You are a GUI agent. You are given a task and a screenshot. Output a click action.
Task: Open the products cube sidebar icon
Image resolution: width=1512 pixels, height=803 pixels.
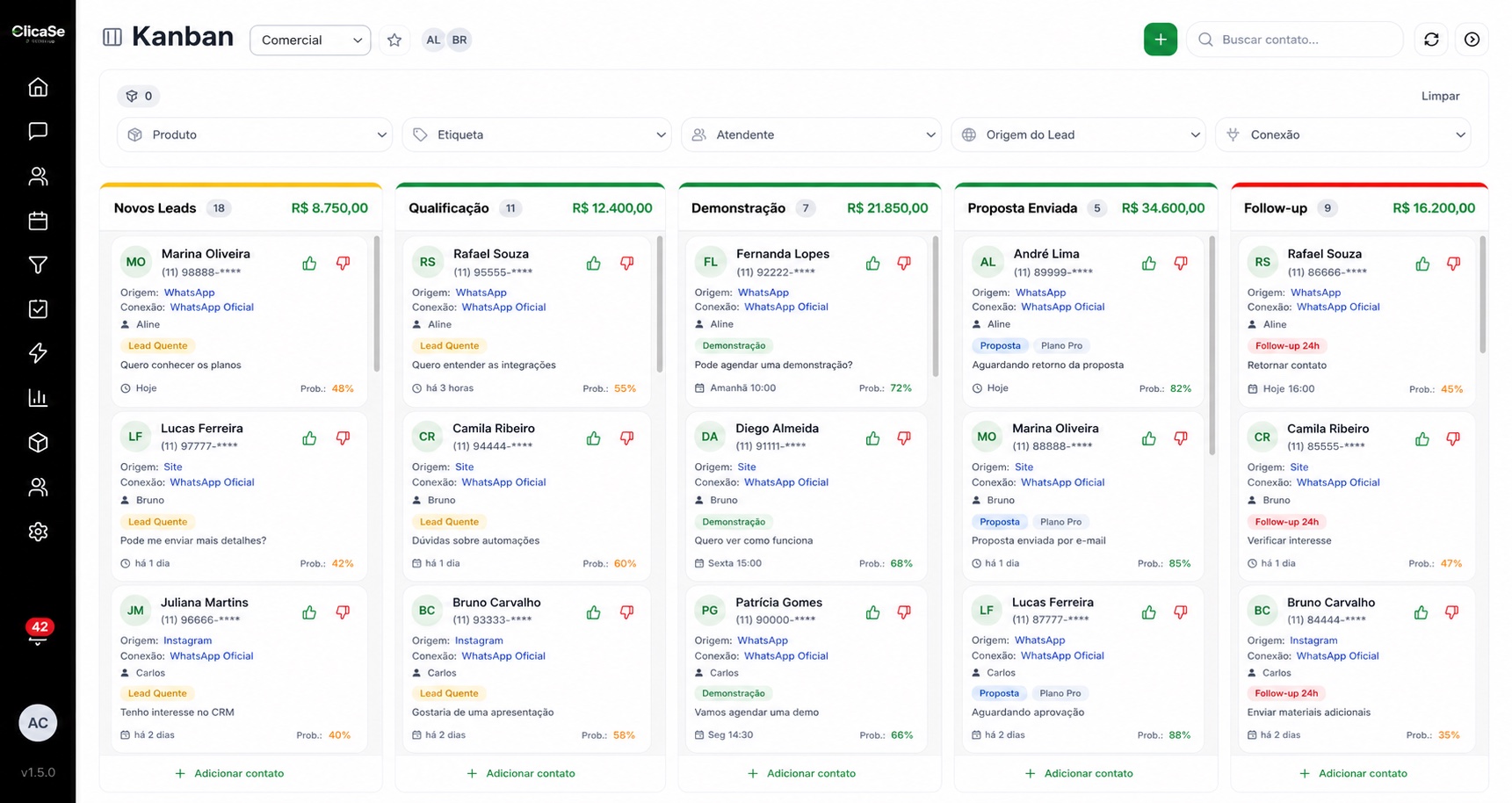[38, 443]
